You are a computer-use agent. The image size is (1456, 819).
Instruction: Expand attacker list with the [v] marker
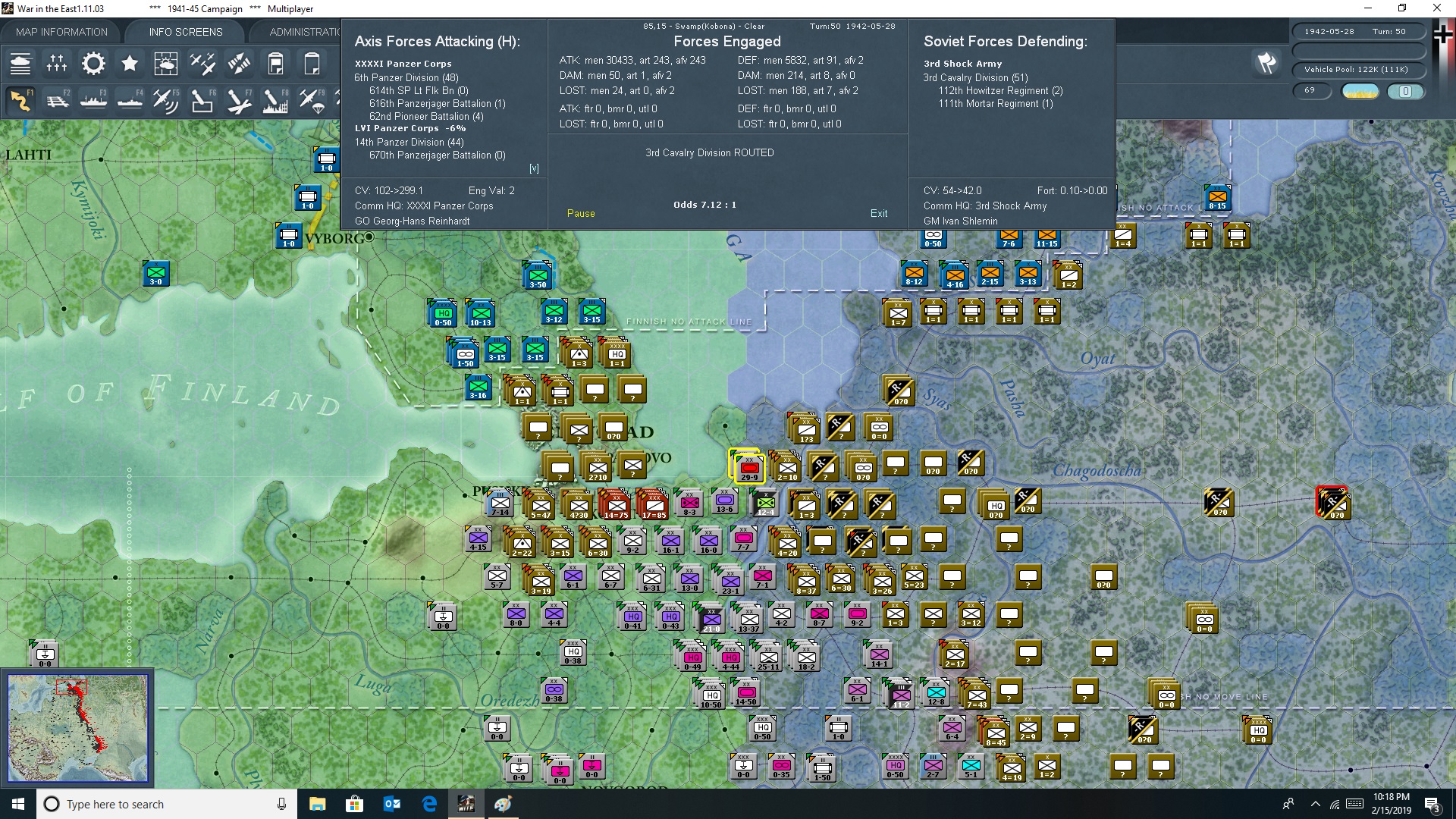(x=534, y=168)
